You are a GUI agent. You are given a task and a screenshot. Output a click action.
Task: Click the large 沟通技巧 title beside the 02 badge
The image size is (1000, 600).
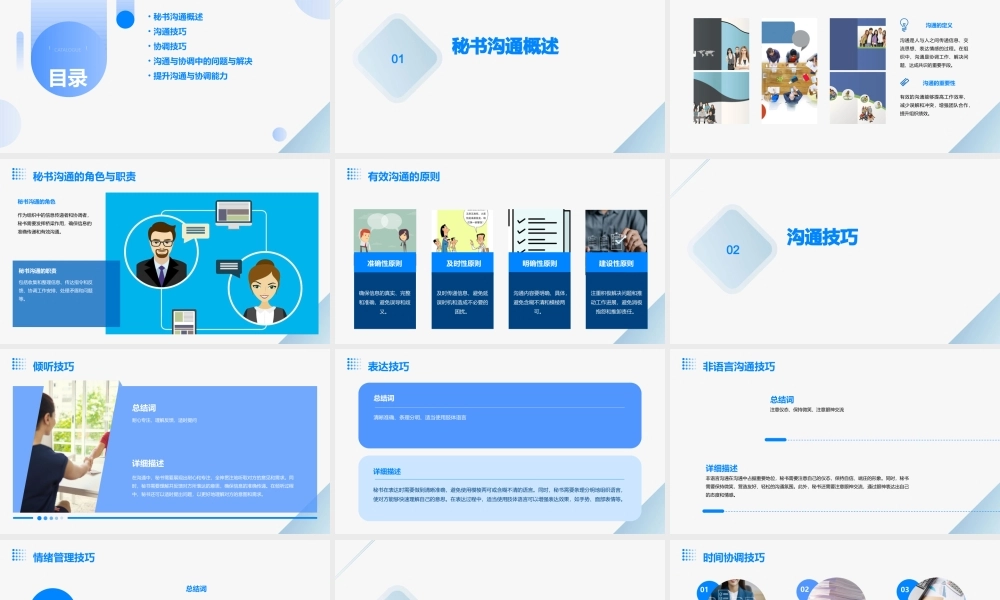tap(822, 237)
